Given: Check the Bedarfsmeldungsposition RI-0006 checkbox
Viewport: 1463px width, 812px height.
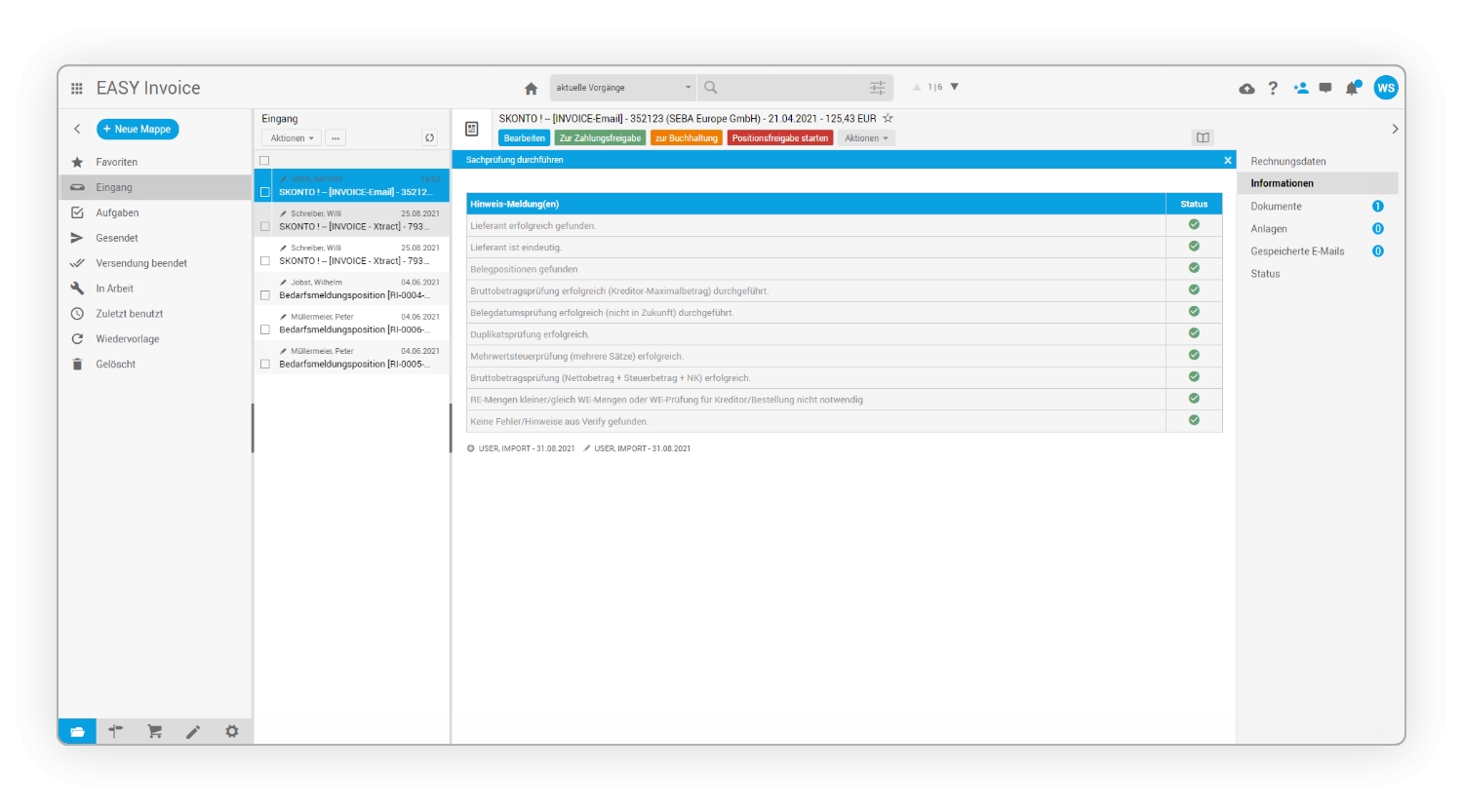Looking at the screenshot, I should coord(265,329).
